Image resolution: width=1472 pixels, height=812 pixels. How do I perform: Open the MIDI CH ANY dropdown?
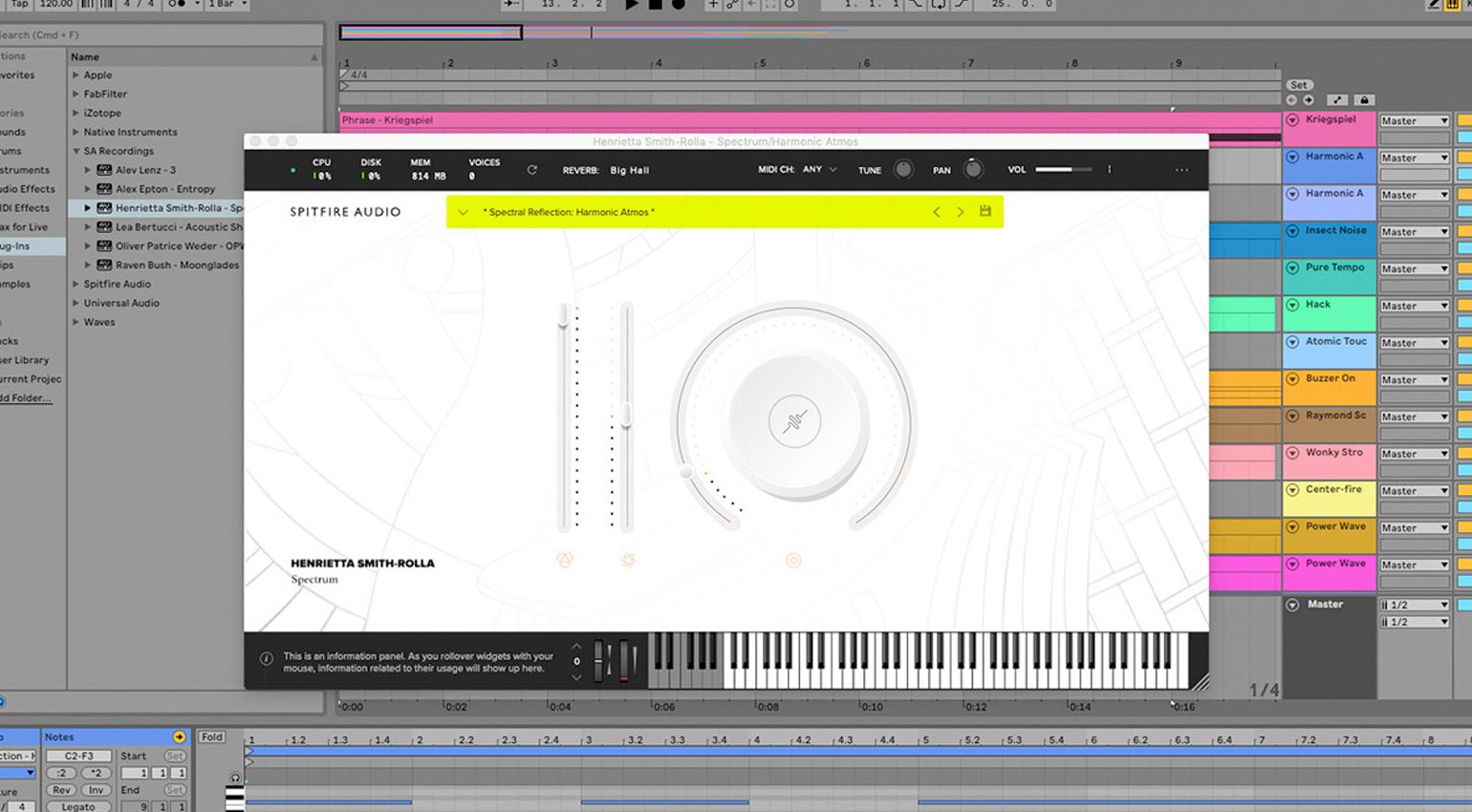[819, 169]
